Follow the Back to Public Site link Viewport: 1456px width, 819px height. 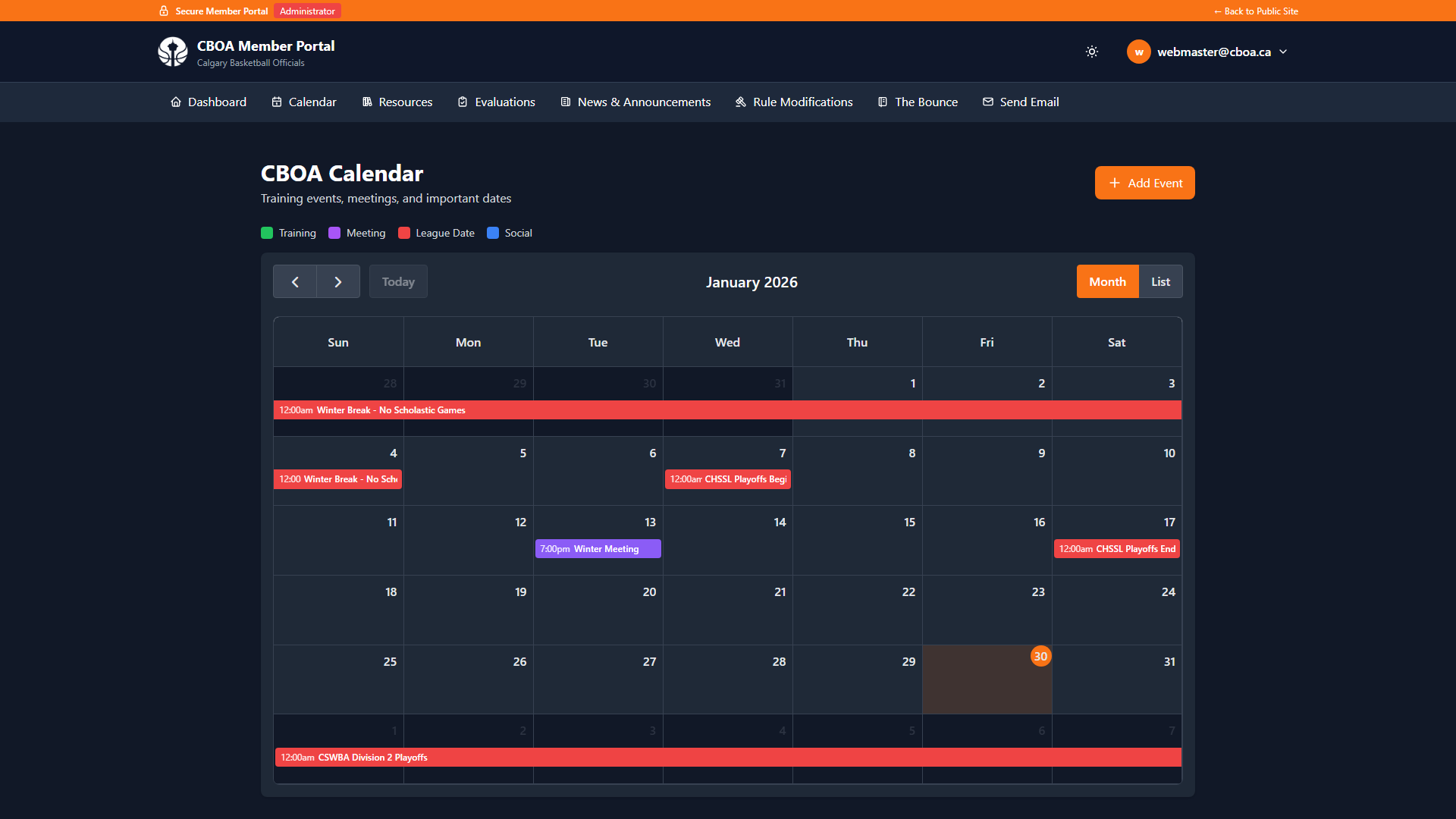pos(1256,11)
